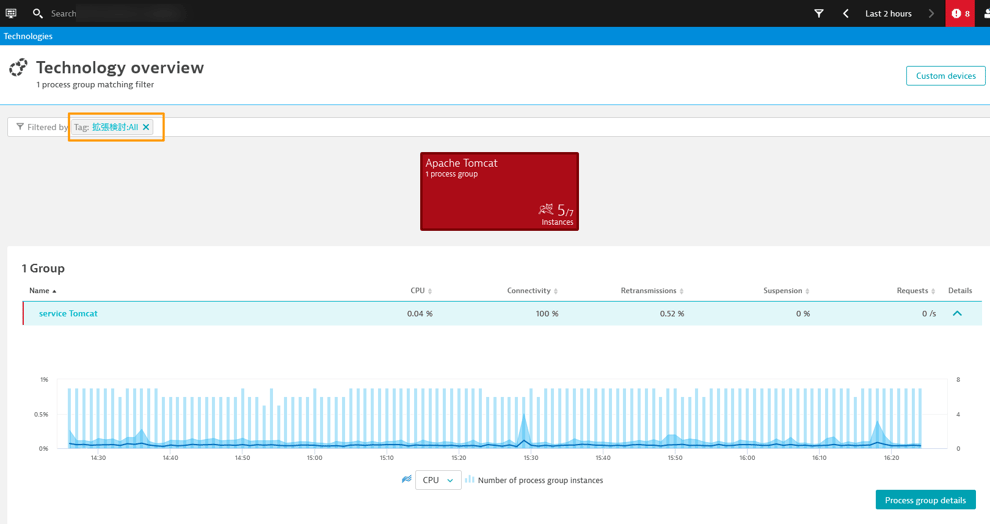Open the management zone filter funnel icon

coord(819,13)
